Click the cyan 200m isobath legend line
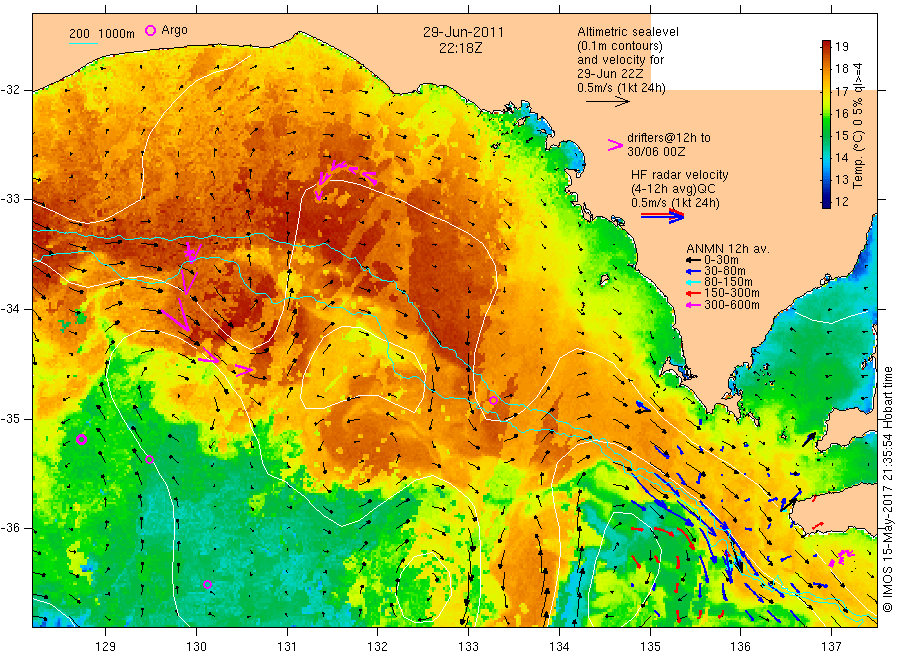This screenshot has width=900, height=660. coord(83,43)
